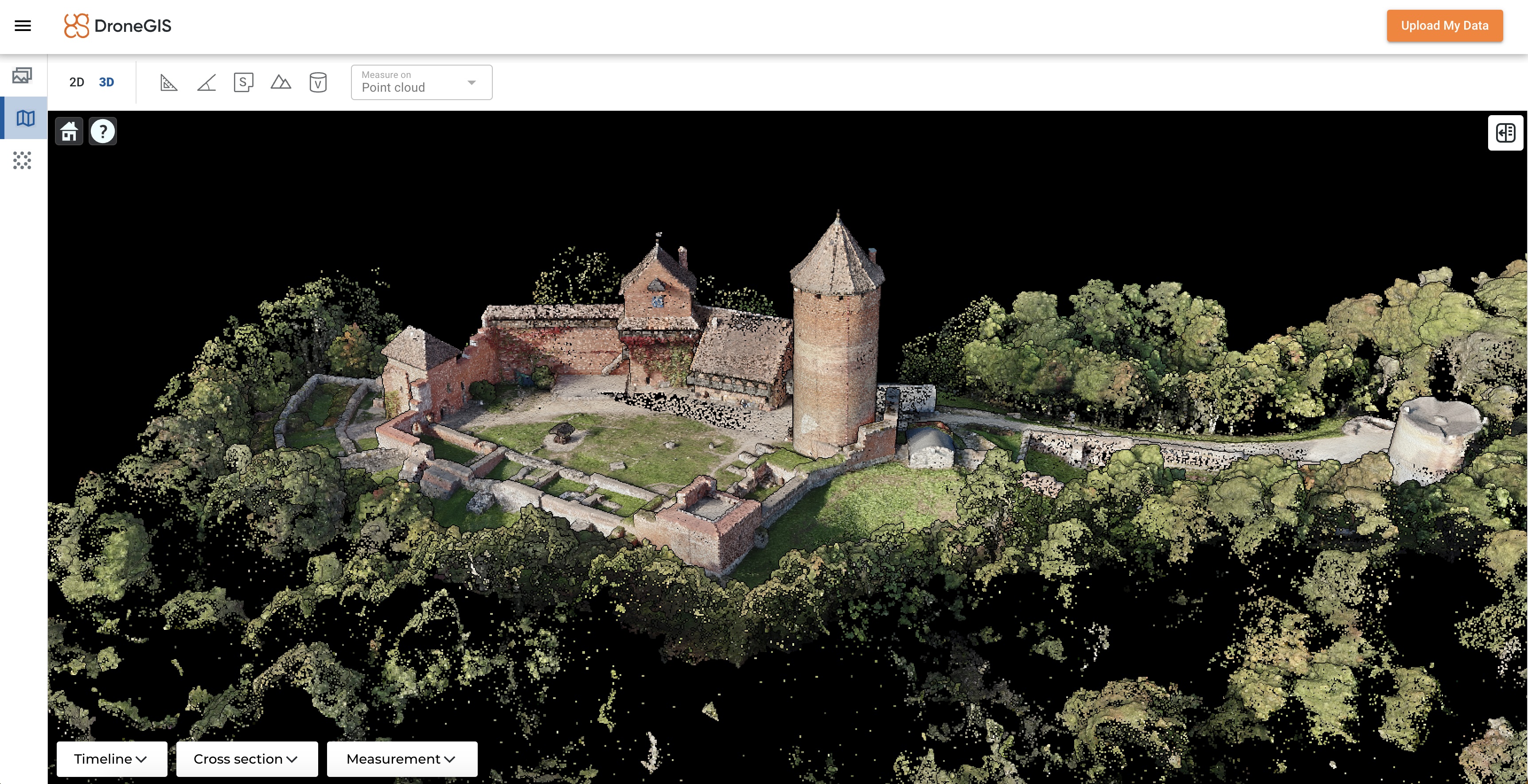Select the surface area measurement tool
1528x784 pixels.
tap(243, 82)
